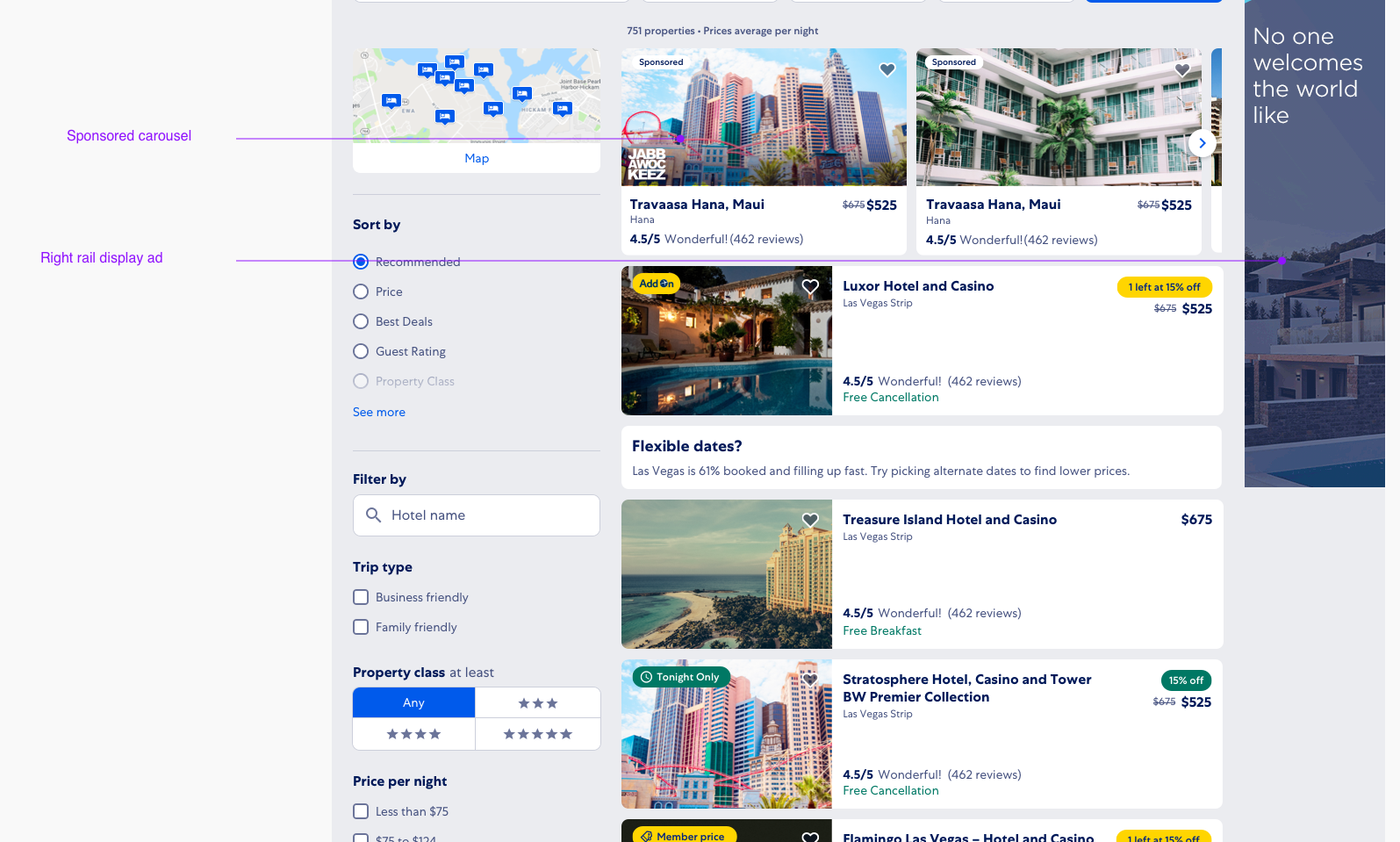Advance the sponsored carousel with the arrow
Screen dimensions: 1400x842
coord(1202,143)
